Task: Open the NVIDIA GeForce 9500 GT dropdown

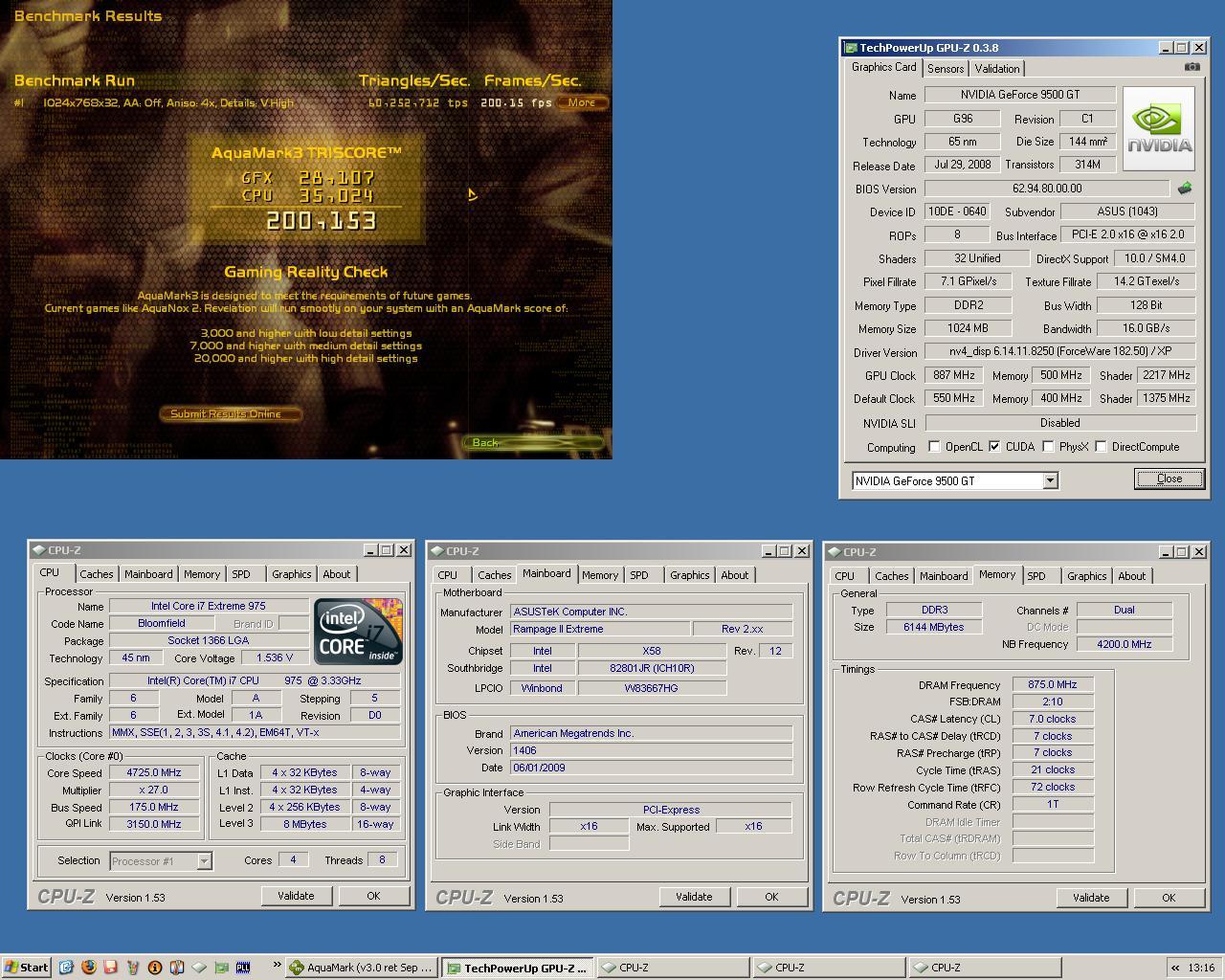Action: 1050,480
